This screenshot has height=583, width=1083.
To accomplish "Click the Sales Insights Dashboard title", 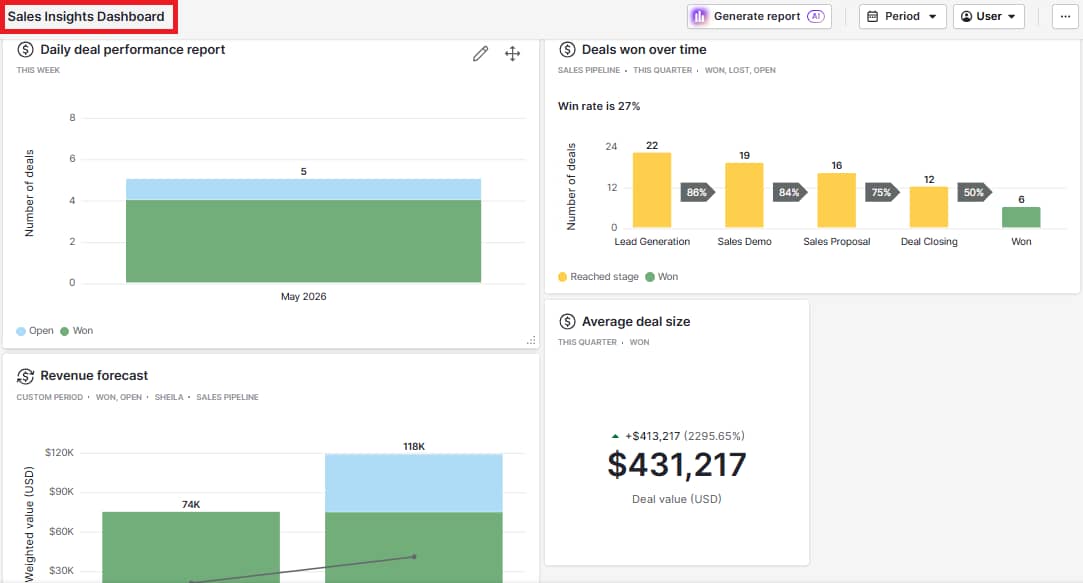I will tap(86, 17).
